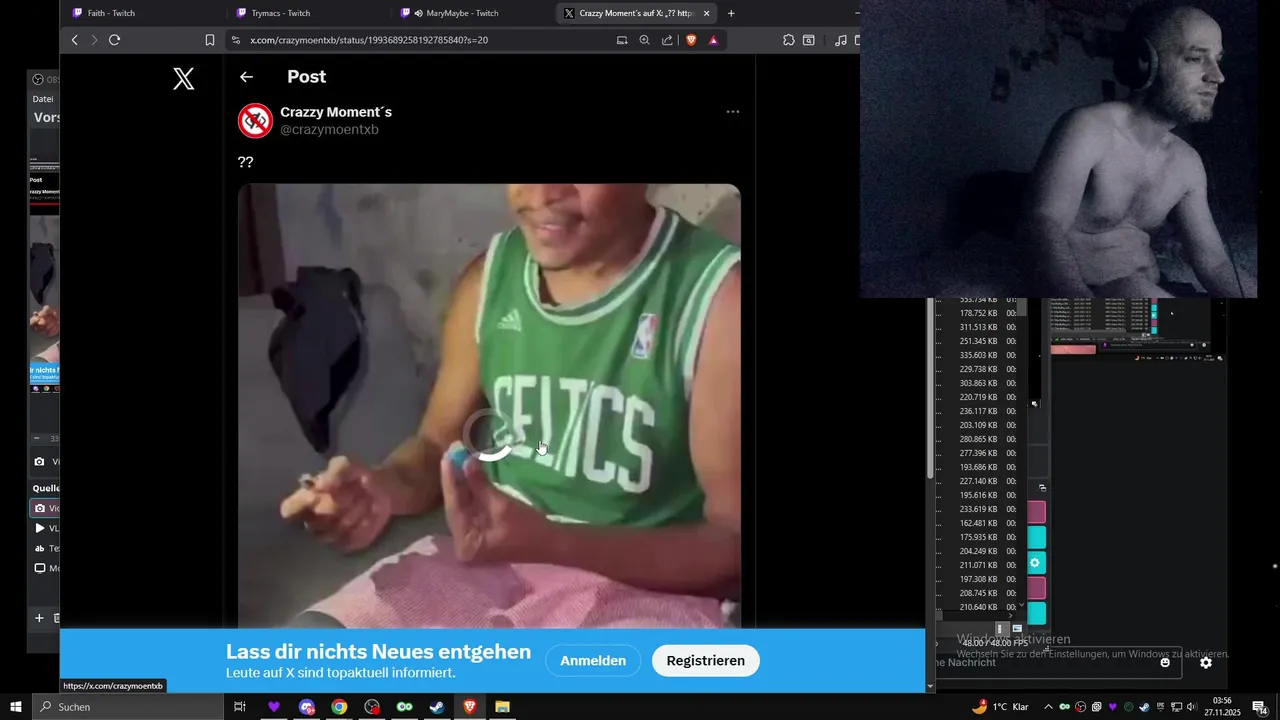
Task: Open the browser extensions puzzle icon
Action: click(789, 40)
